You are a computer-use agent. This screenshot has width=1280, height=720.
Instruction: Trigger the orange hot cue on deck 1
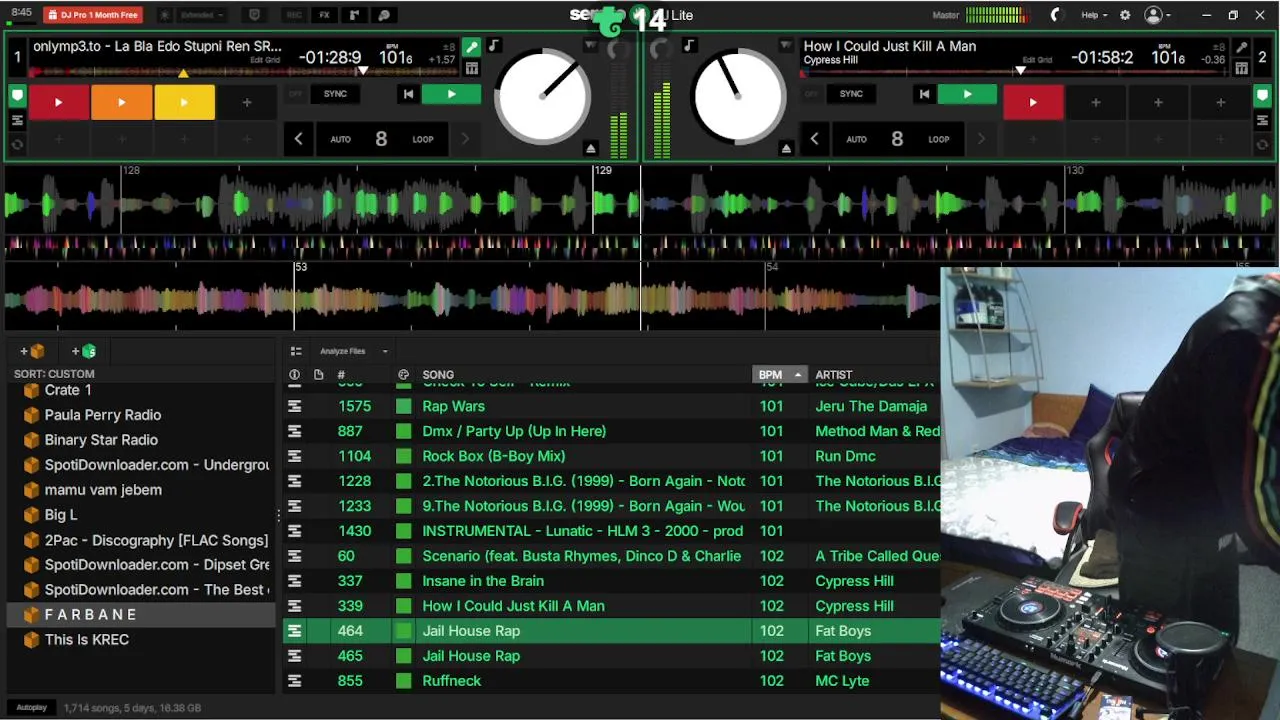121,102
